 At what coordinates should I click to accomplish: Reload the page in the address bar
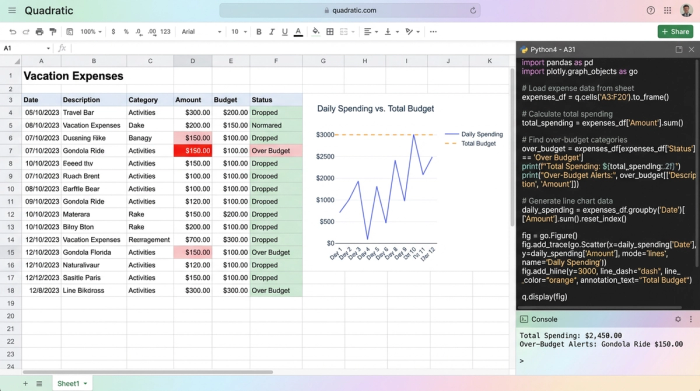473,10
